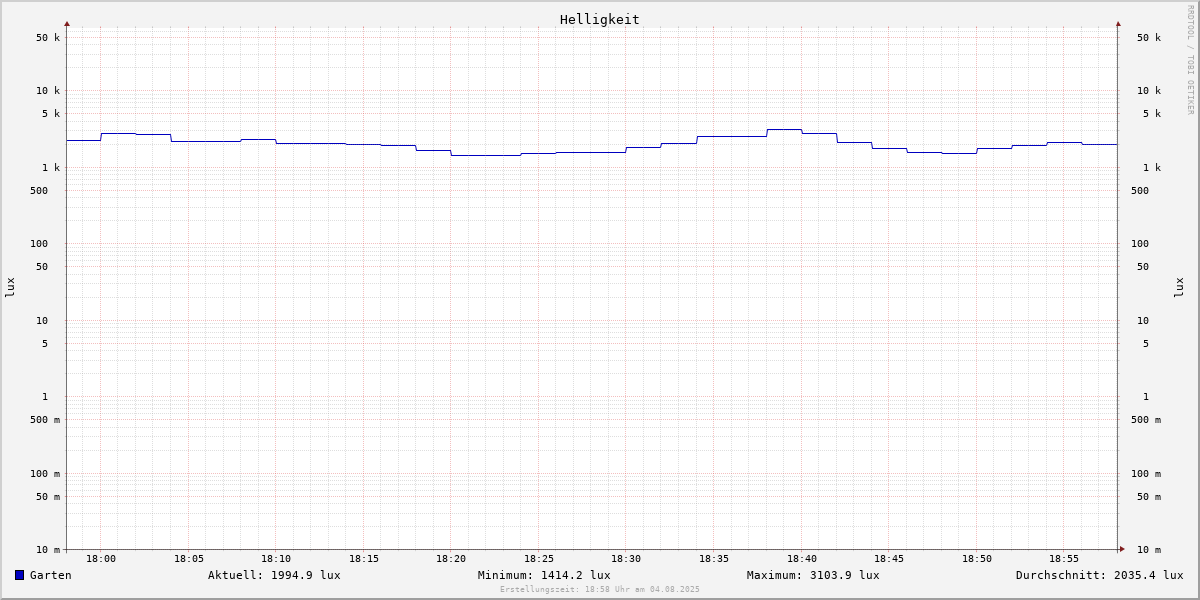Click the 18:05 time axis label
The width and height of the screenshot is (1200, 600).
tap(189, 559)
